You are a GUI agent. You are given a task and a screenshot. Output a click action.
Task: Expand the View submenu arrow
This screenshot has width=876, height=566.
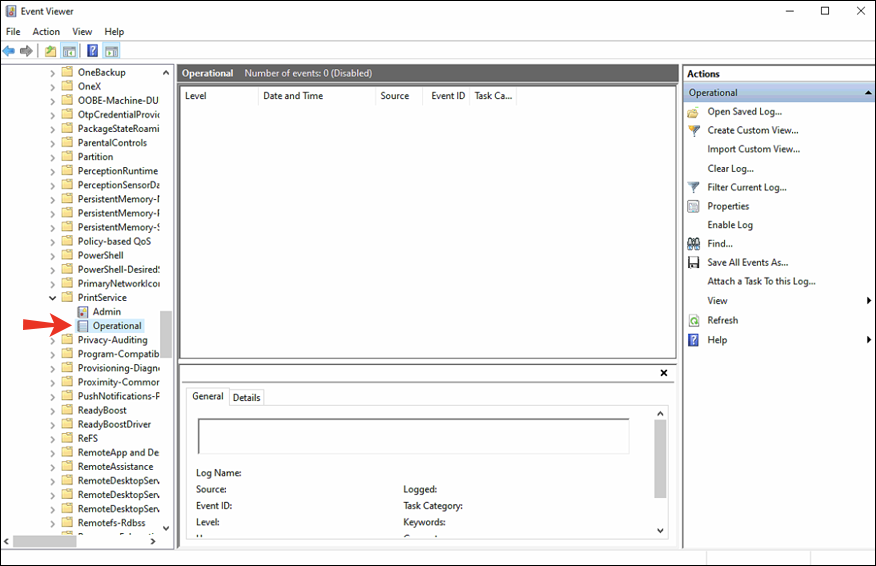868,301
